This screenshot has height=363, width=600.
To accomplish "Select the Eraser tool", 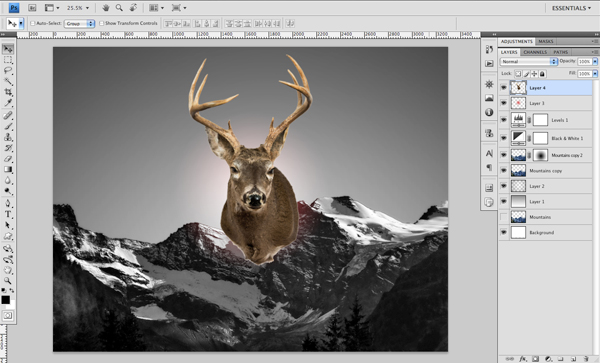I will pos(8,158).
